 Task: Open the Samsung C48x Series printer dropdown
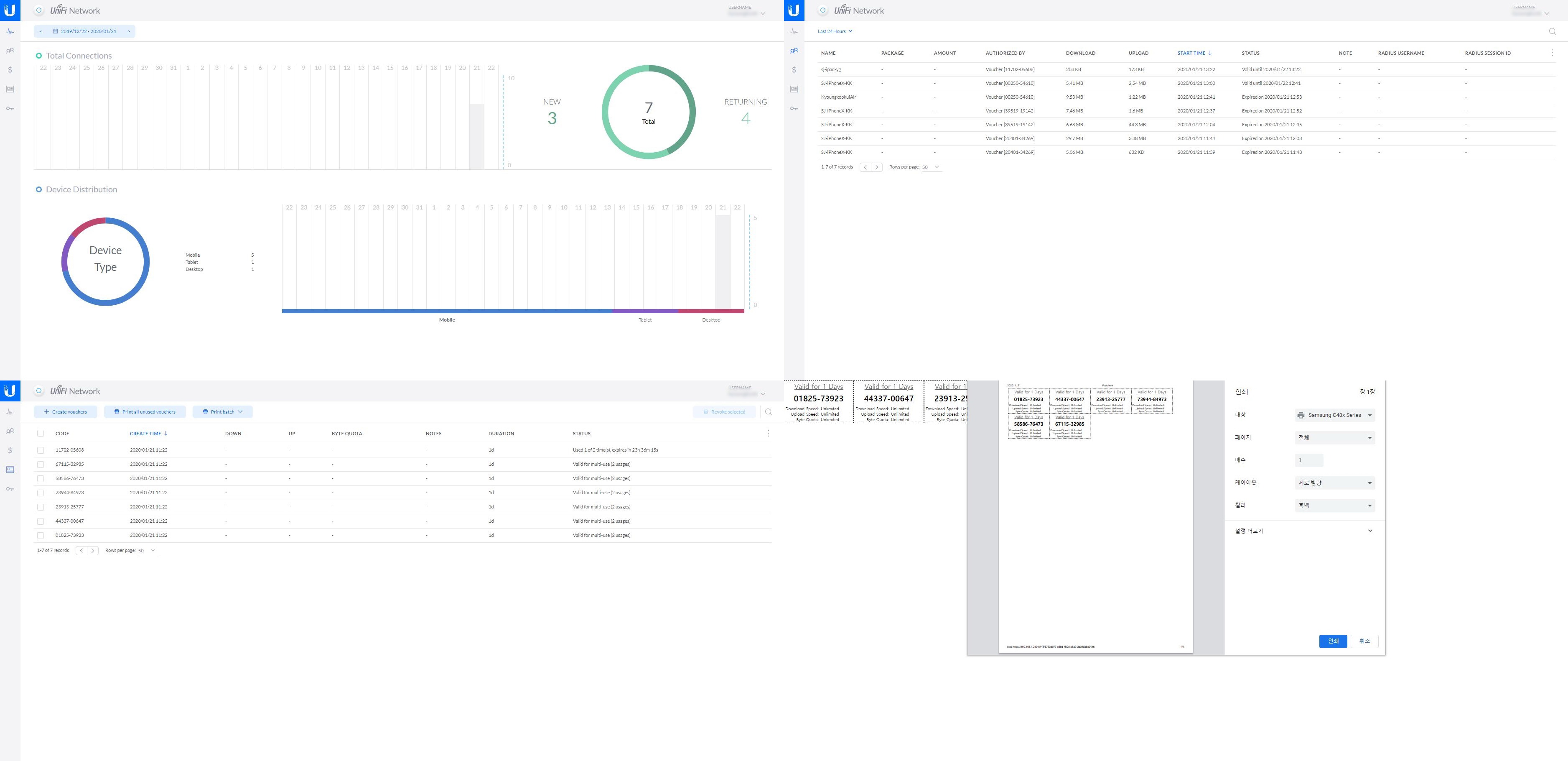(x=1334, y=415)
